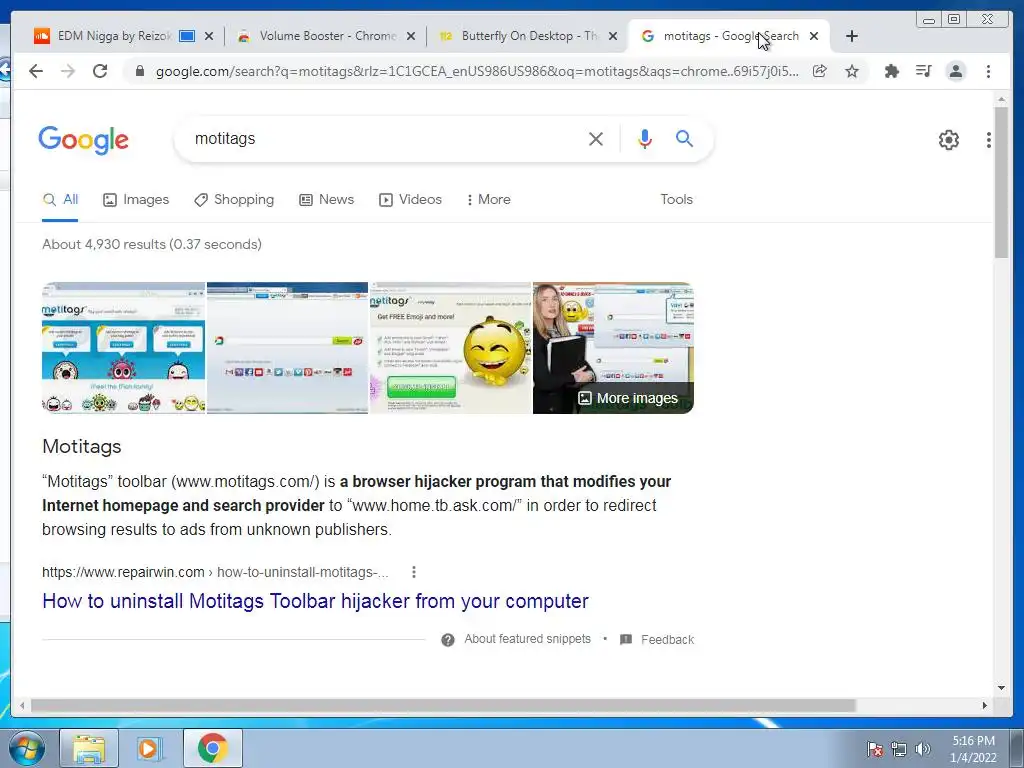Image resolution: width=1024 pixels, height=768 pixels.
Task: Clear the search box with the X
Action: pos(596,138)
